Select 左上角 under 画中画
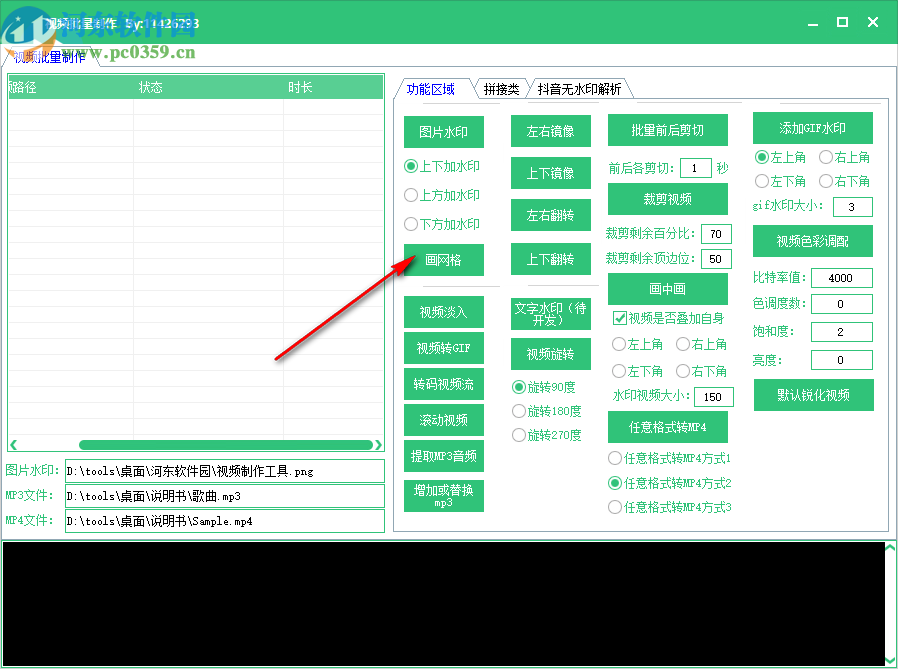This screenshot has width=898, height=669. click(x=637, y=344)
